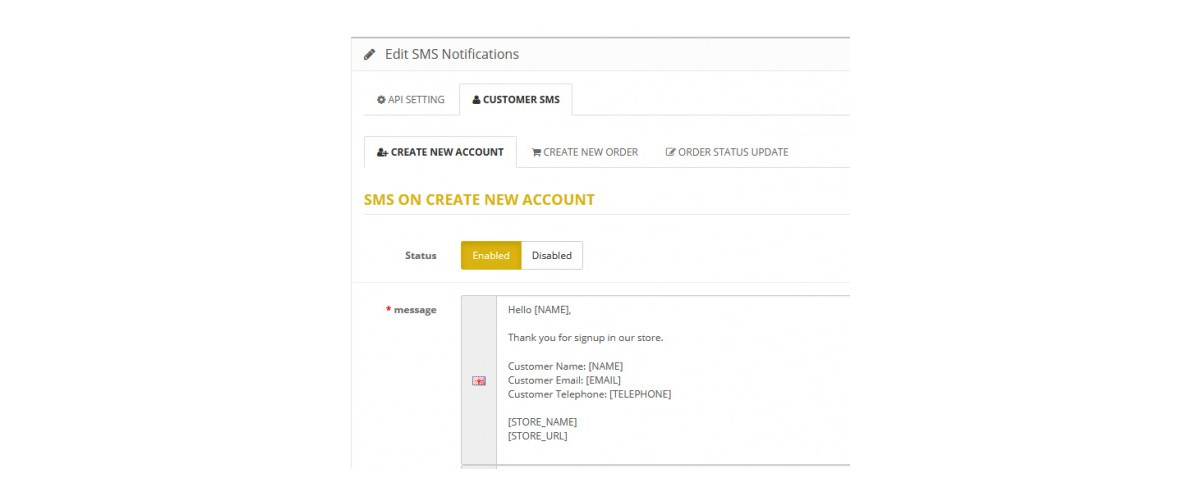Click the required message field label

[x=411, y=310]
